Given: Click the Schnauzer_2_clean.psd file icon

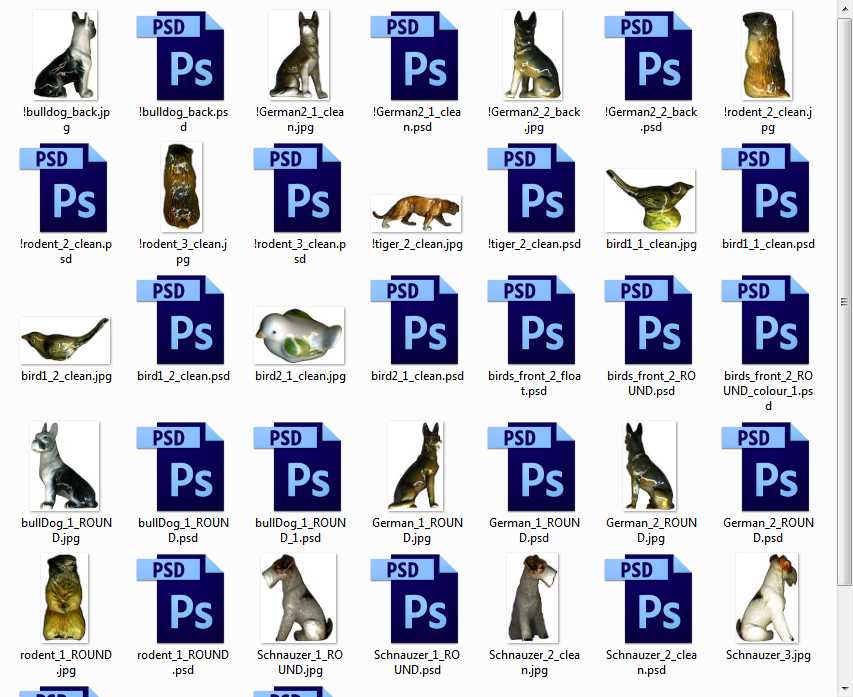Looking at the screenshot, I should point(648,599).
